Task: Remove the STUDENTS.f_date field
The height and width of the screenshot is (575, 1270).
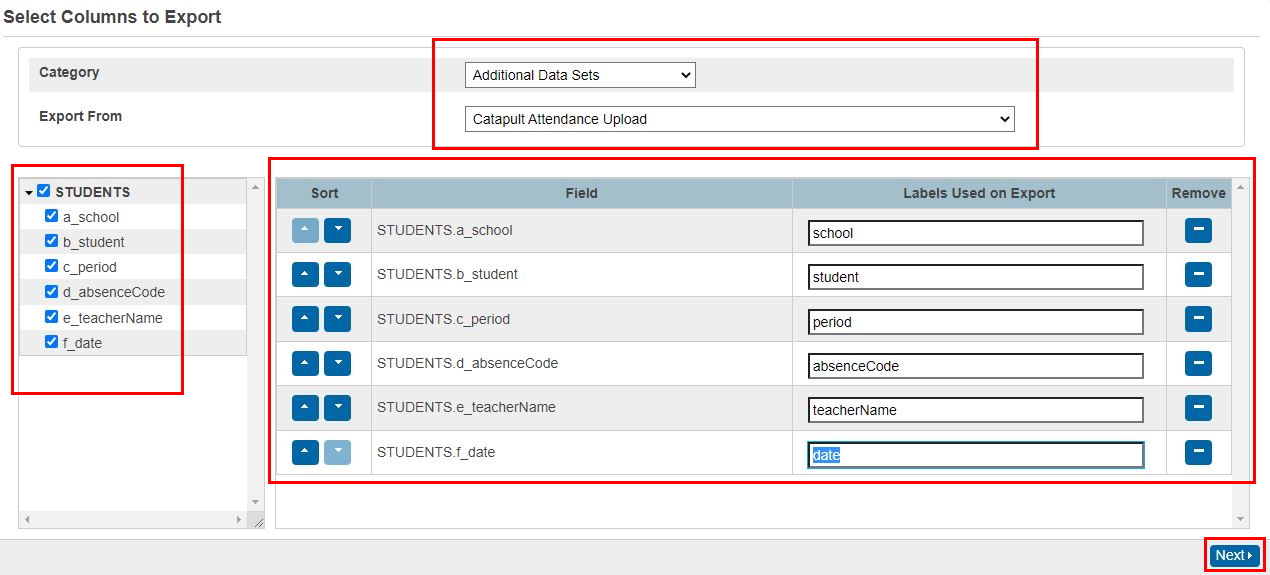Action: click(1198, 453)
